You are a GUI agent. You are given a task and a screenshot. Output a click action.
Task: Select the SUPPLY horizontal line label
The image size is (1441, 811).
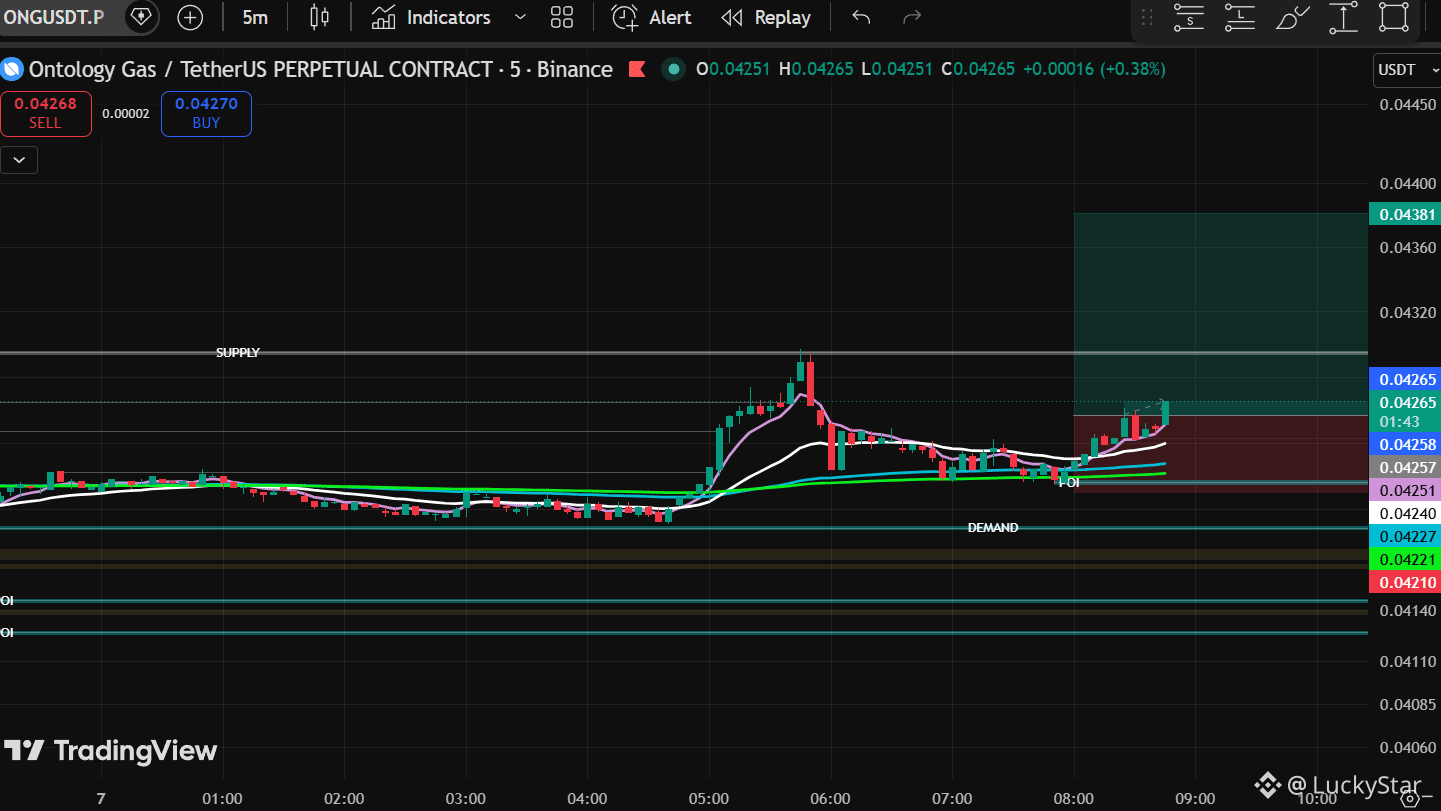(x=238, y=353)
